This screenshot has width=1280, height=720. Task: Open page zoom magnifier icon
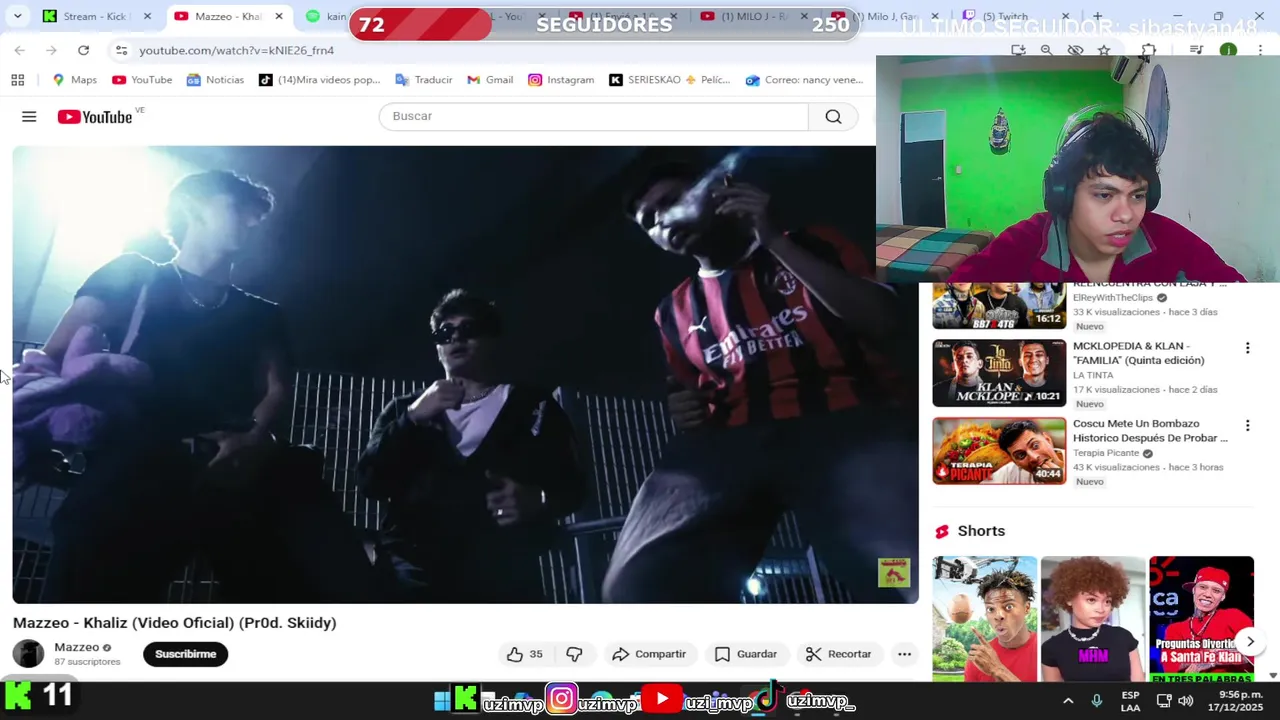(1046, 50)
